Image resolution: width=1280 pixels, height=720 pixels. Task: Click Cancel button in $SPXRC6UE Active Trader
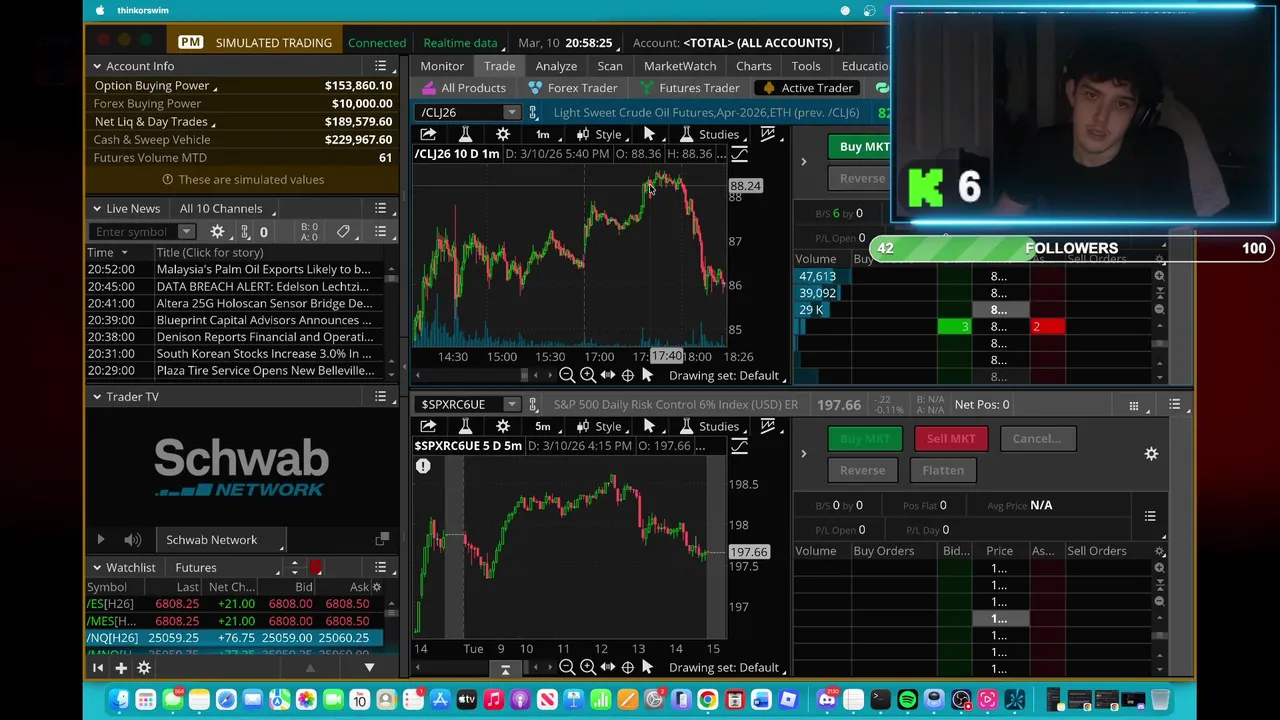point(1036,438)
